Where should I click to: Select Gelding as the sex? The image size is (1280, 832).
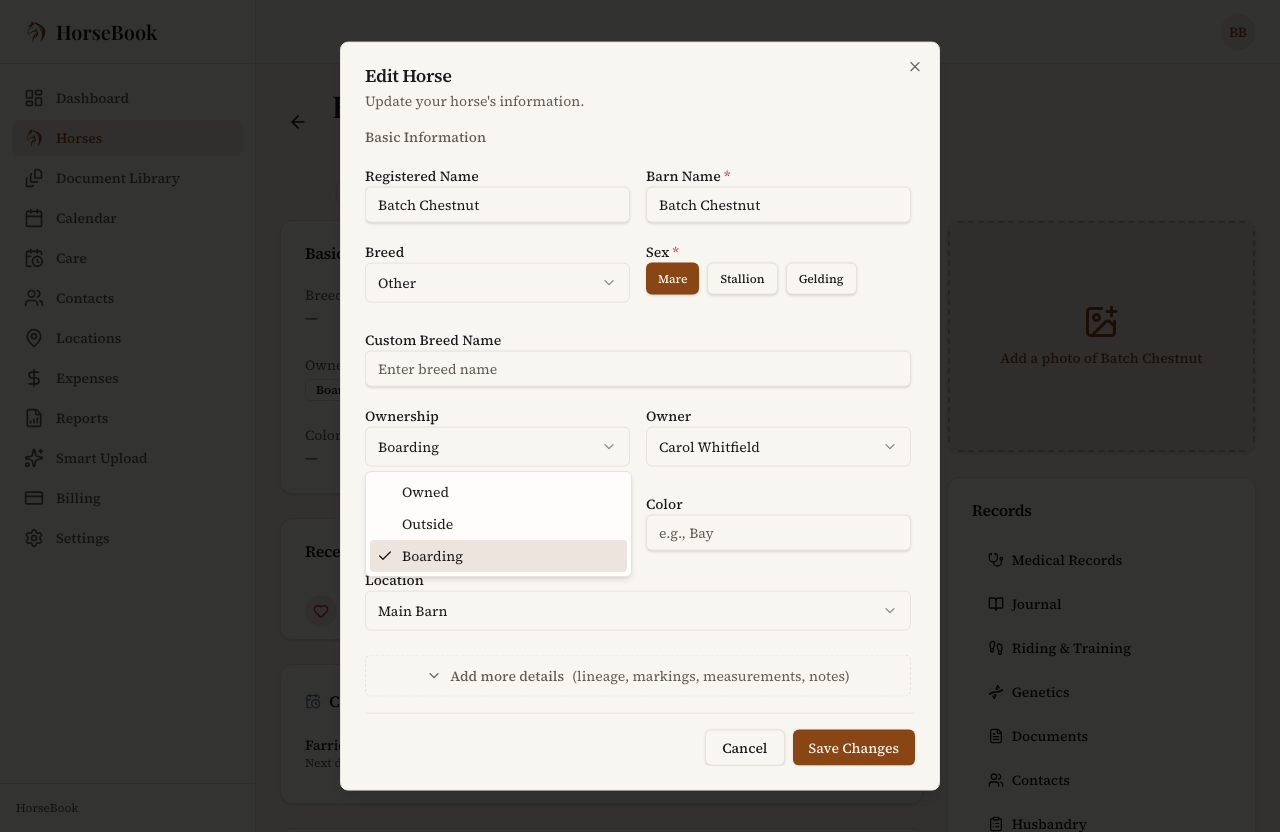[x=821, y=279]
